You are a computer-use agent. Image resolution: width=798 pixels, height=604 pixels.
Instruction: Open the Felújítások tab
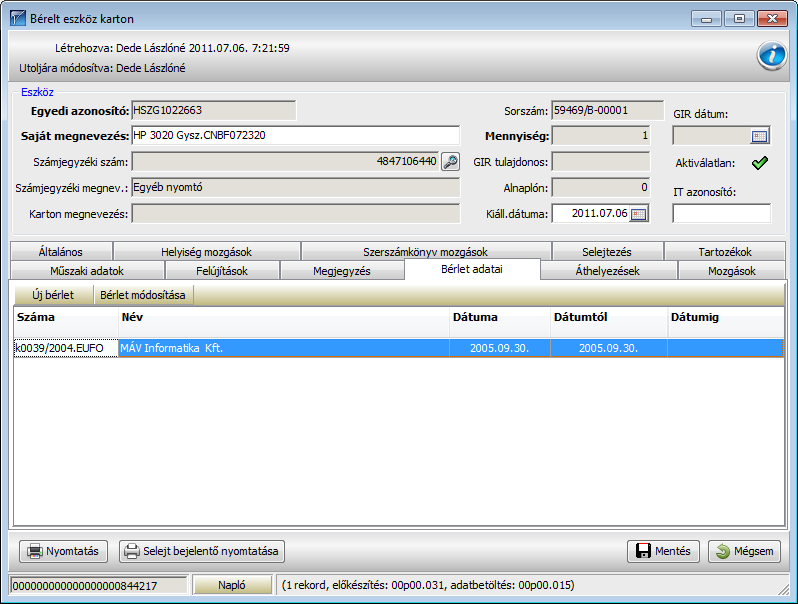(x=222, y=271)
